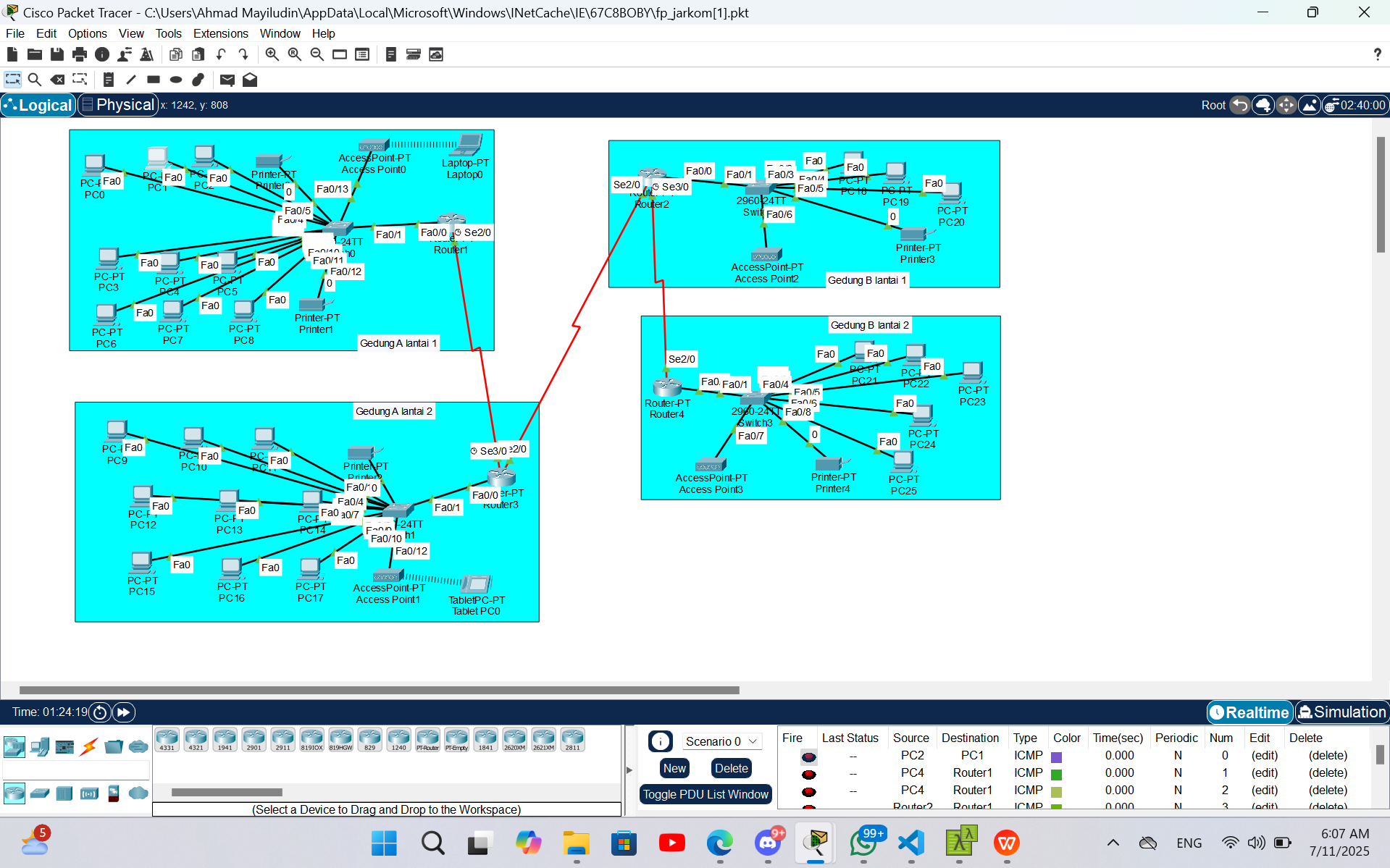Show hidden system tray icons chevron

pyautogui.click(x=1113, y=843)
